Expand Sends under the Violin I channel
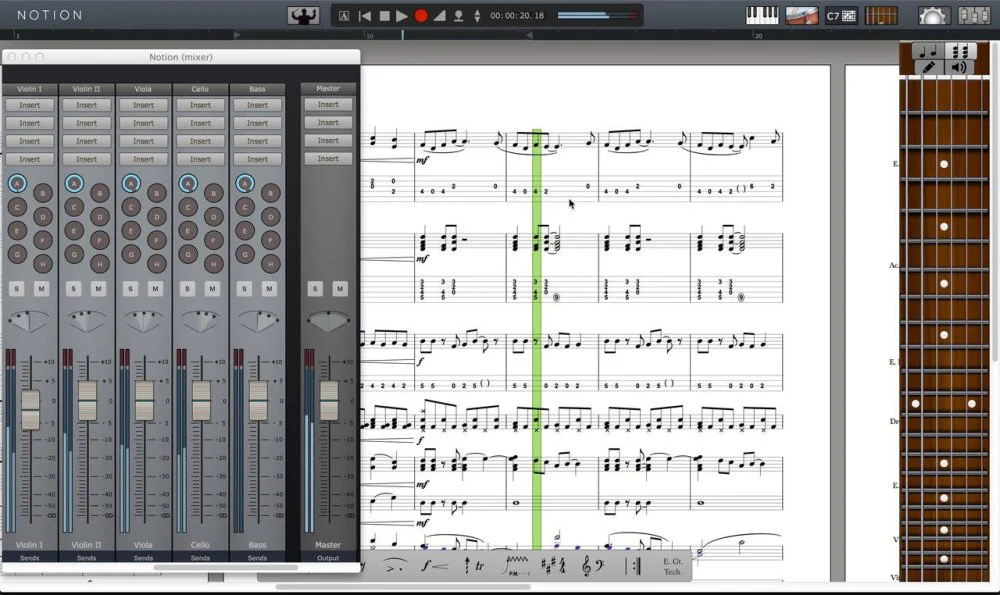 (x=29, y=558)
